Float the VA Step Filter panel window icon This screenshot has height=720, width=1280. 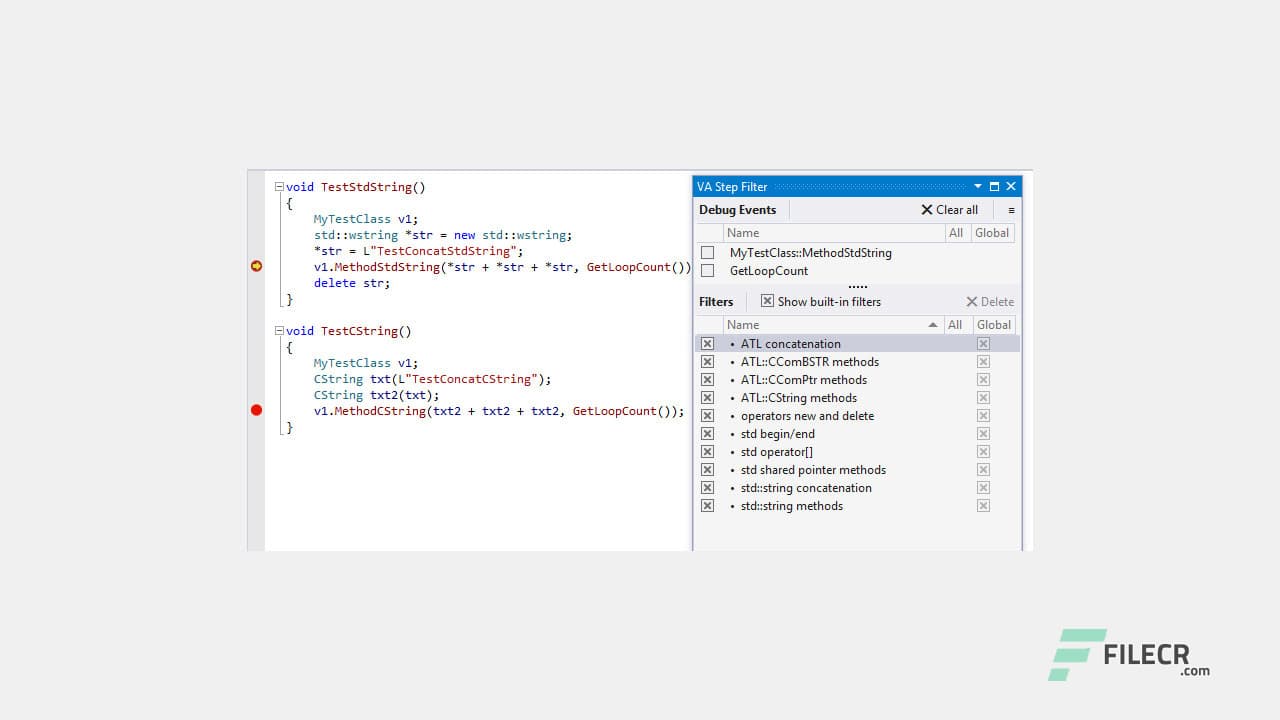point(994,186)
